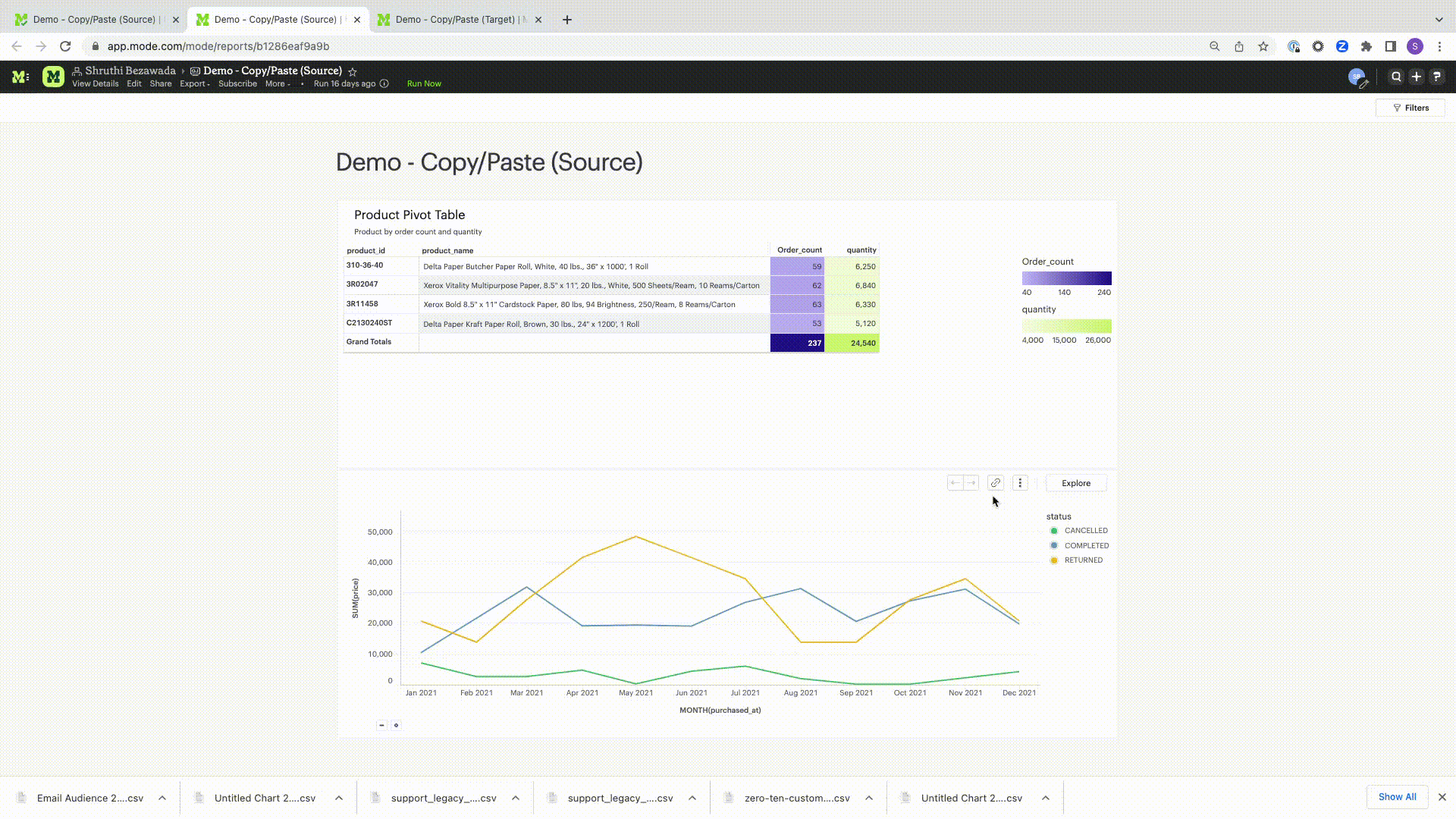This screenshot has width=1456, height=819.
Task: Click the browser zoom magnifier icon
Action: pos(1215,46)
